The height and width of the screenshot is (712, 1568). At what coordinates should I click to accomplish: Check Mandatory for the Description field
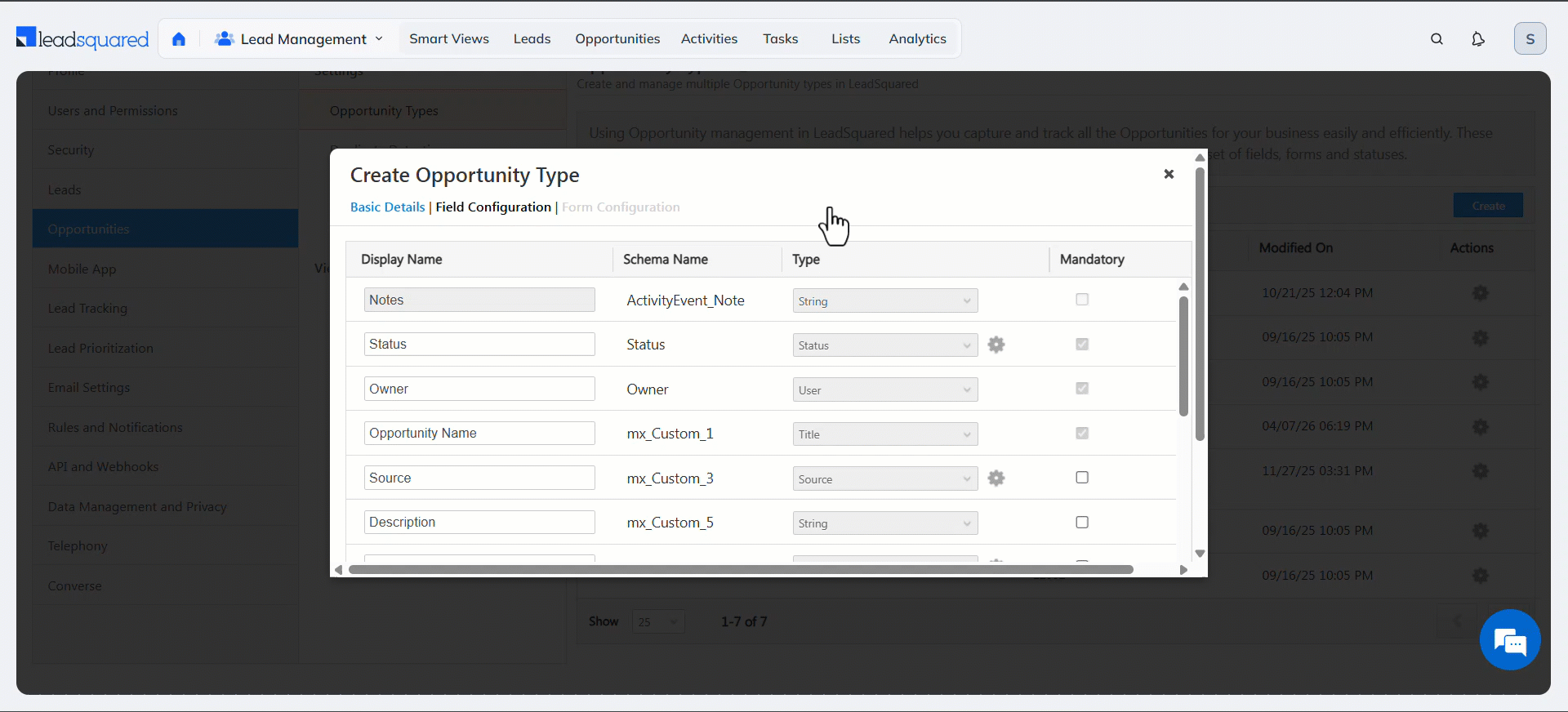pos(1082,523)
